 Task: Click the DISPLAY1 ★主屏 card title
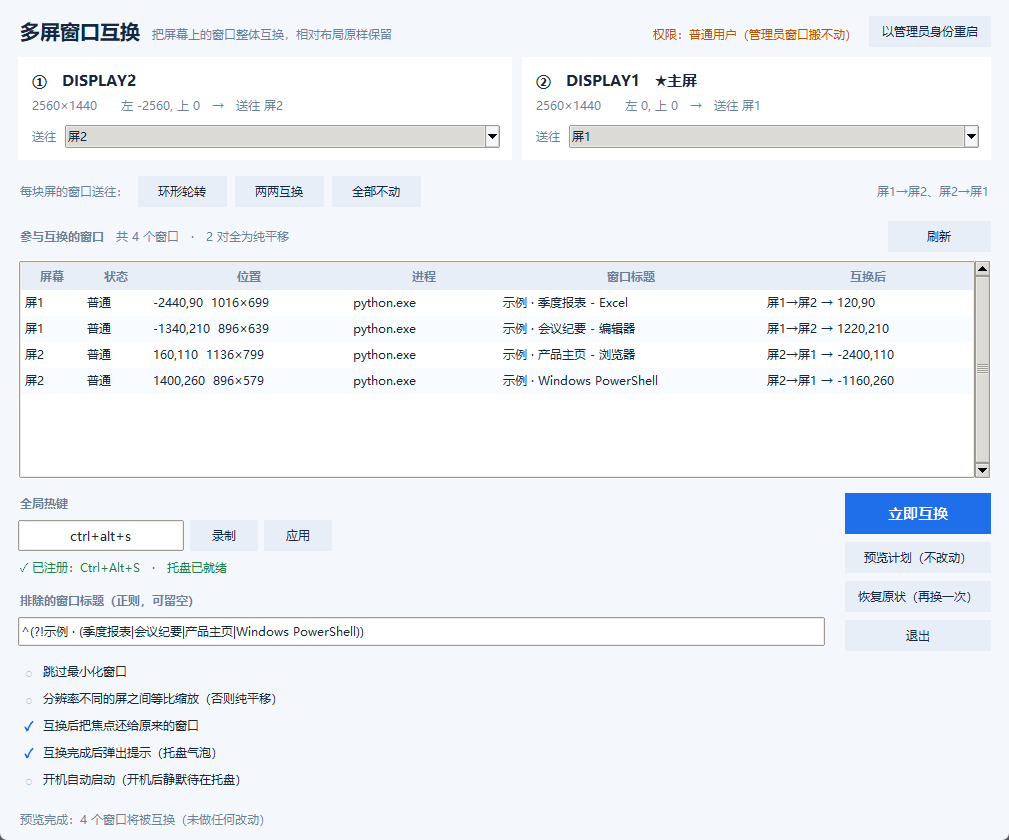tap(631, 81)
